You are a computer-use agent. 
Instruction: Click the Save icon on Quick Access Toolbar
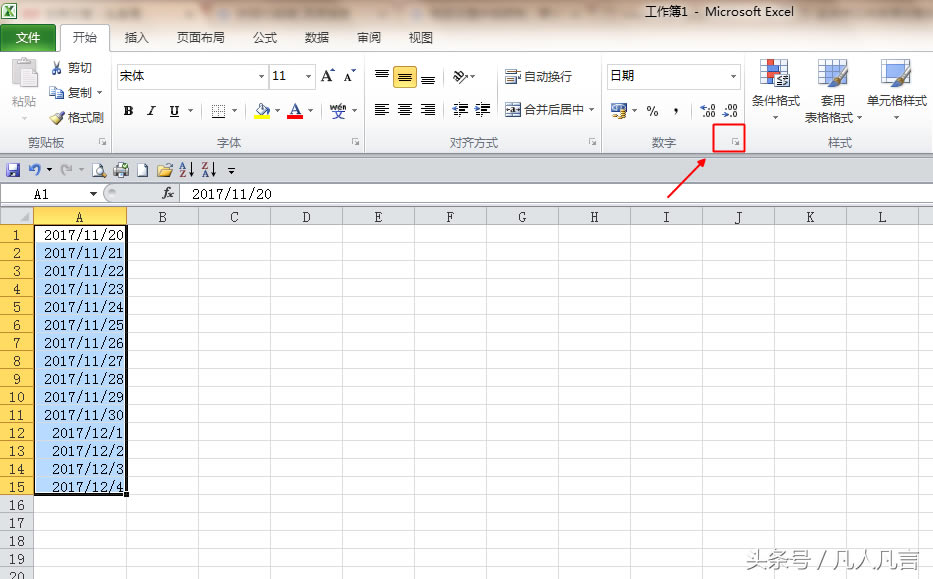11,169
